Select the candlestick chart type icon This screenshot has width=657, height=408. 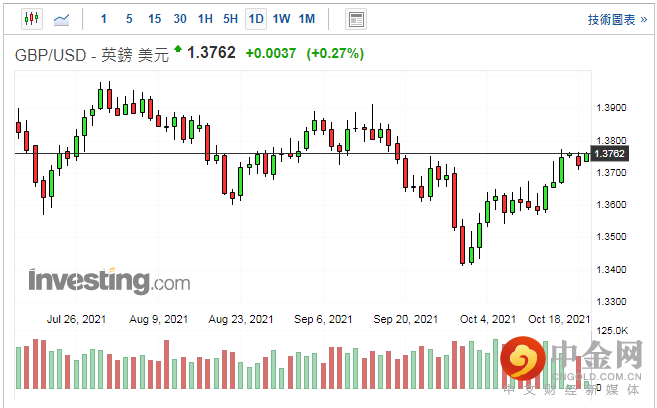pyautogui.click(x=31, y=19)
